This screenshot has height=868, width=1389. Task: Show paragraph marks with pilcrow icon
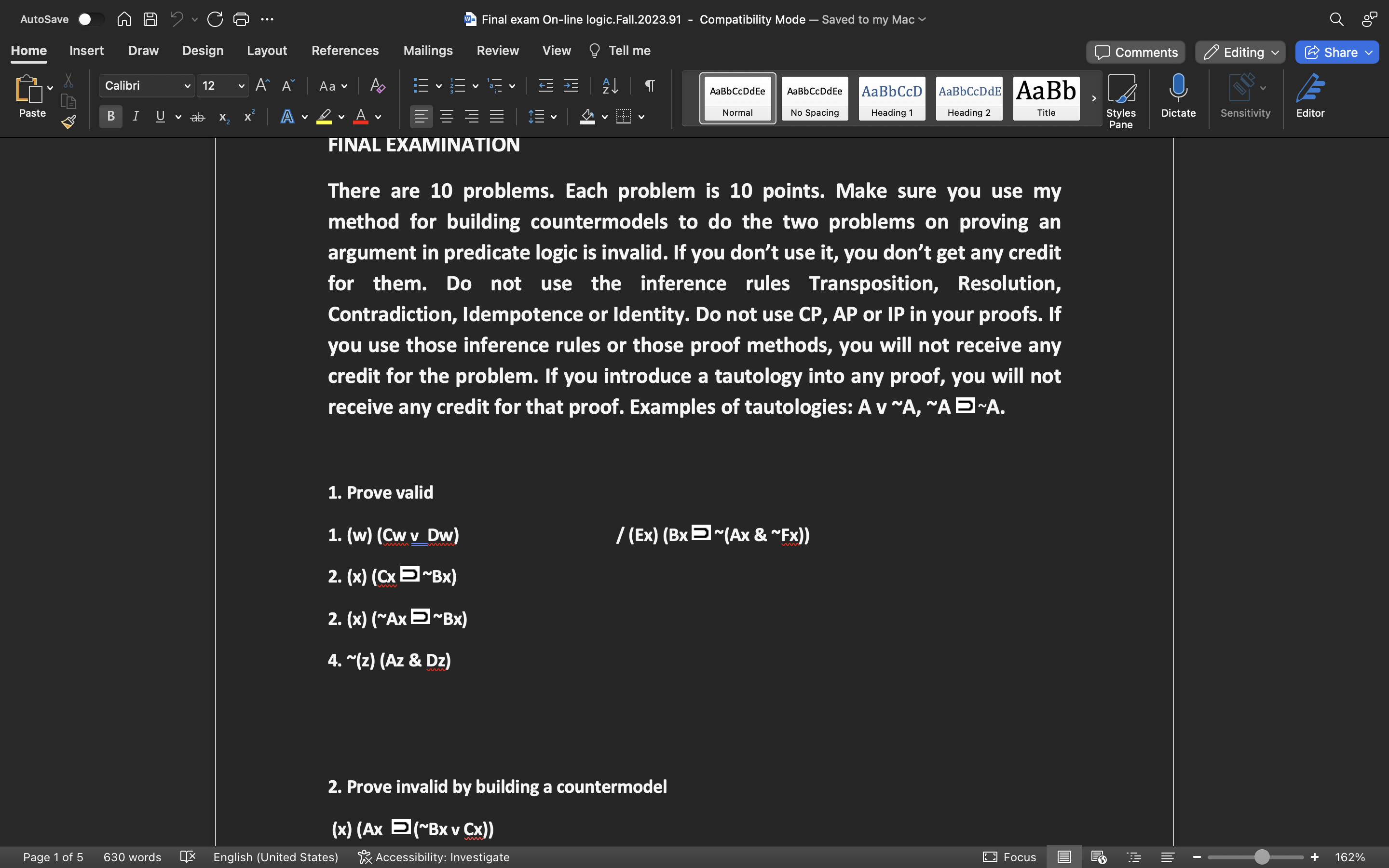(x=650, y=86)
